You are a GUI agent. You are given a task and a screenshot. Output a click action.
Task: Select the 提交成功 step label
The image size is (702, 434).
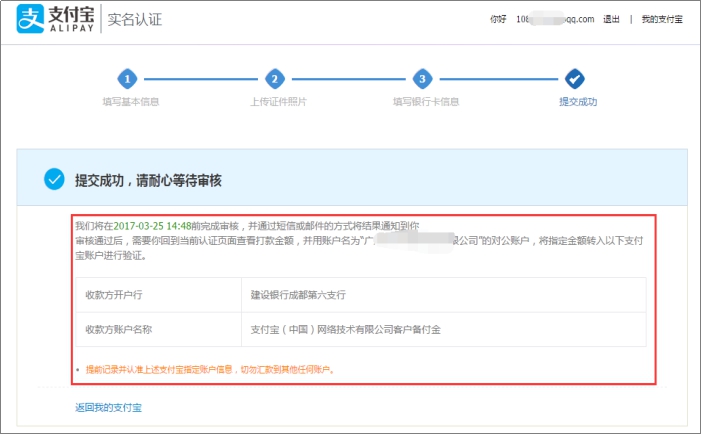pos(578,102)
